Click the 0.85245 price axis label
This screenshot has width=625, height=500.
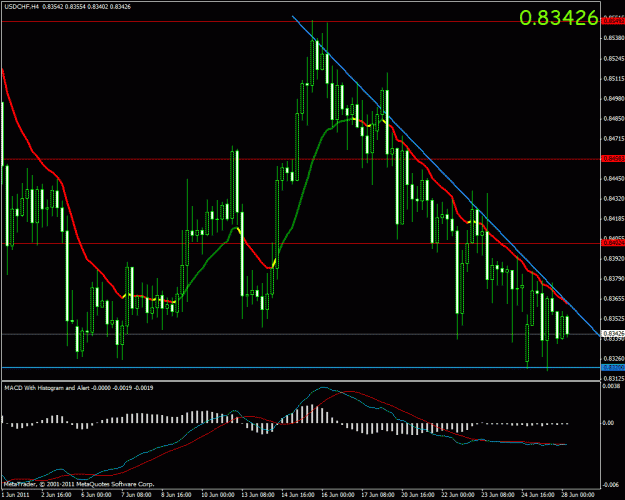tap(613, 58)
